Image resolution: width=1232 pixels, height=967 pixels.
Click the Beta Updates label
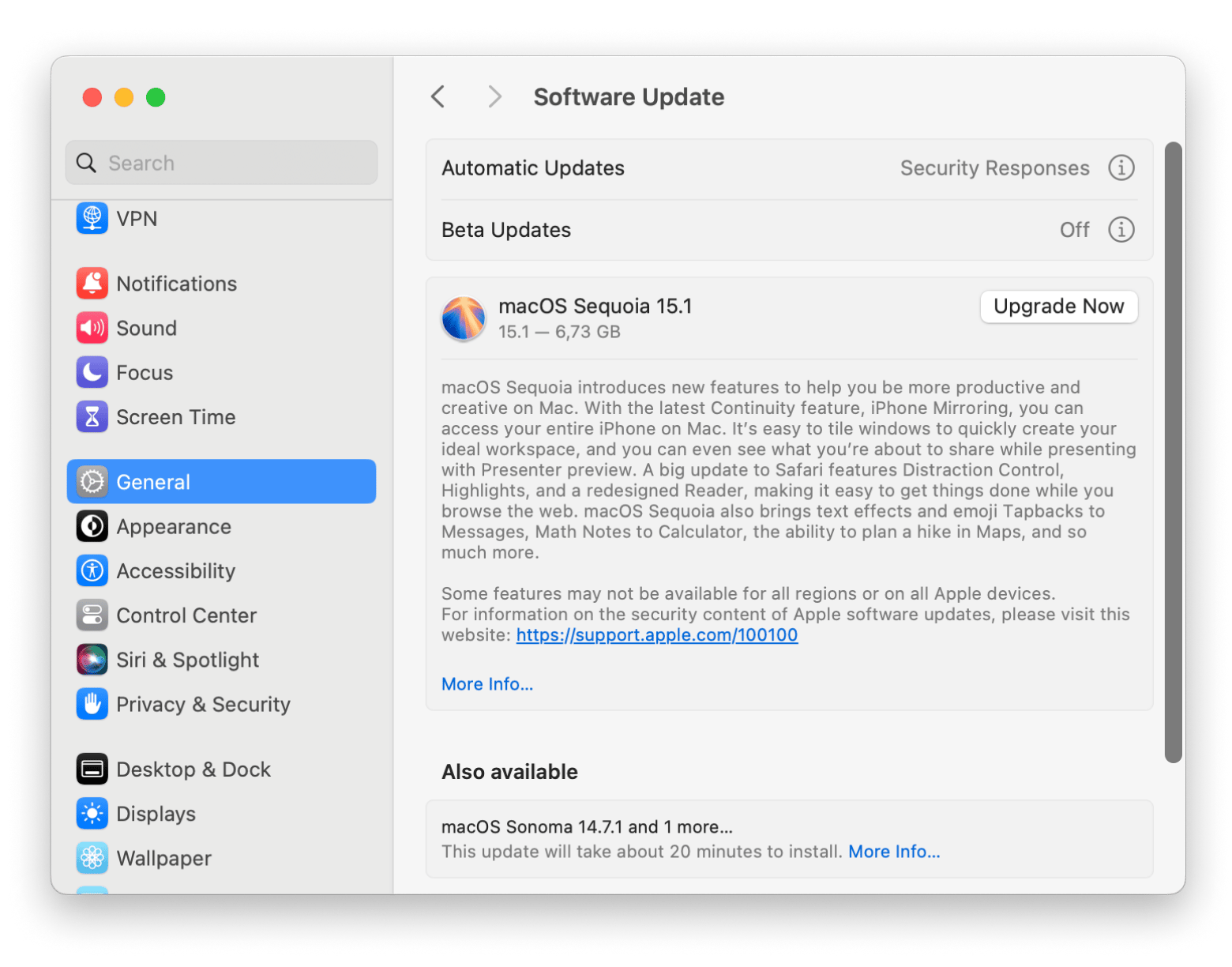coord(506,230)
